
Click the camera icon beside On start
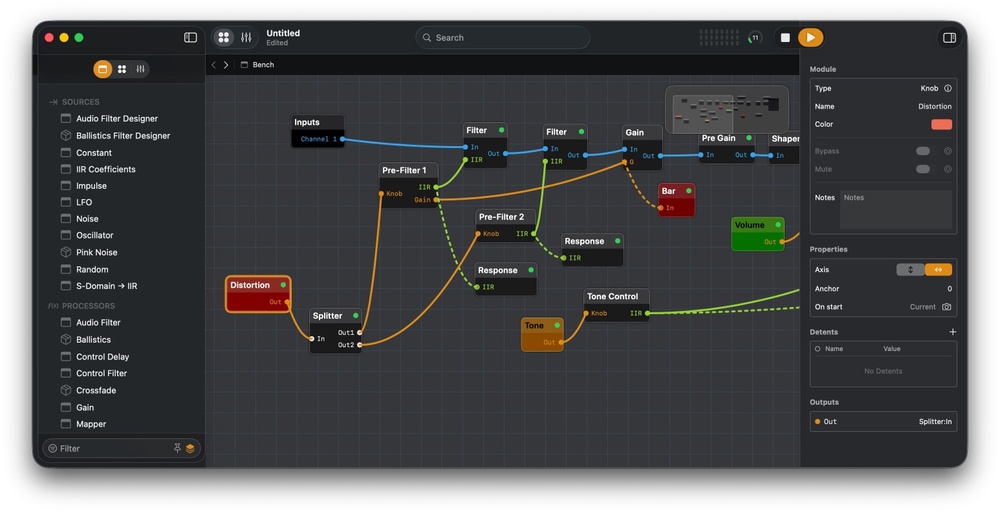coord(947,307)
